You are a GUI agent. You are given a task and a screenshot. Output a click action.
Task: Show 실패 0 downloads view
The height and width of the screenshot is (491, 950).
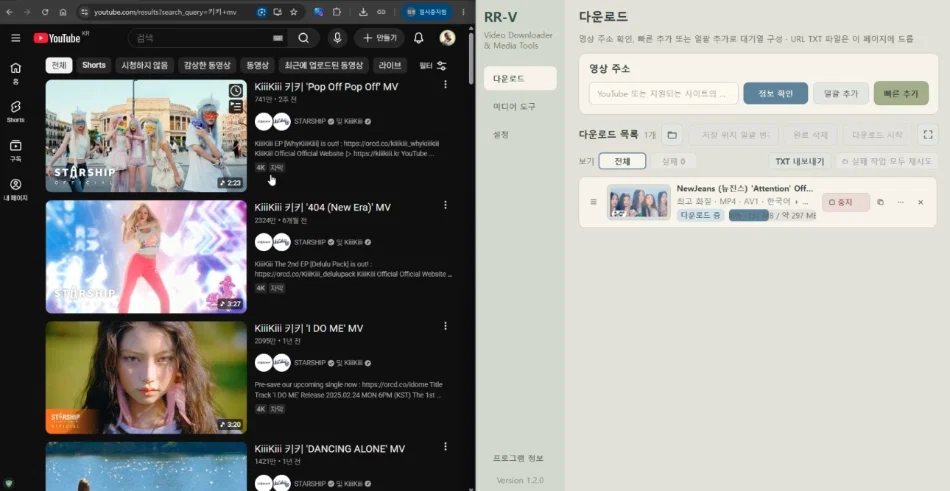point(673,161)
